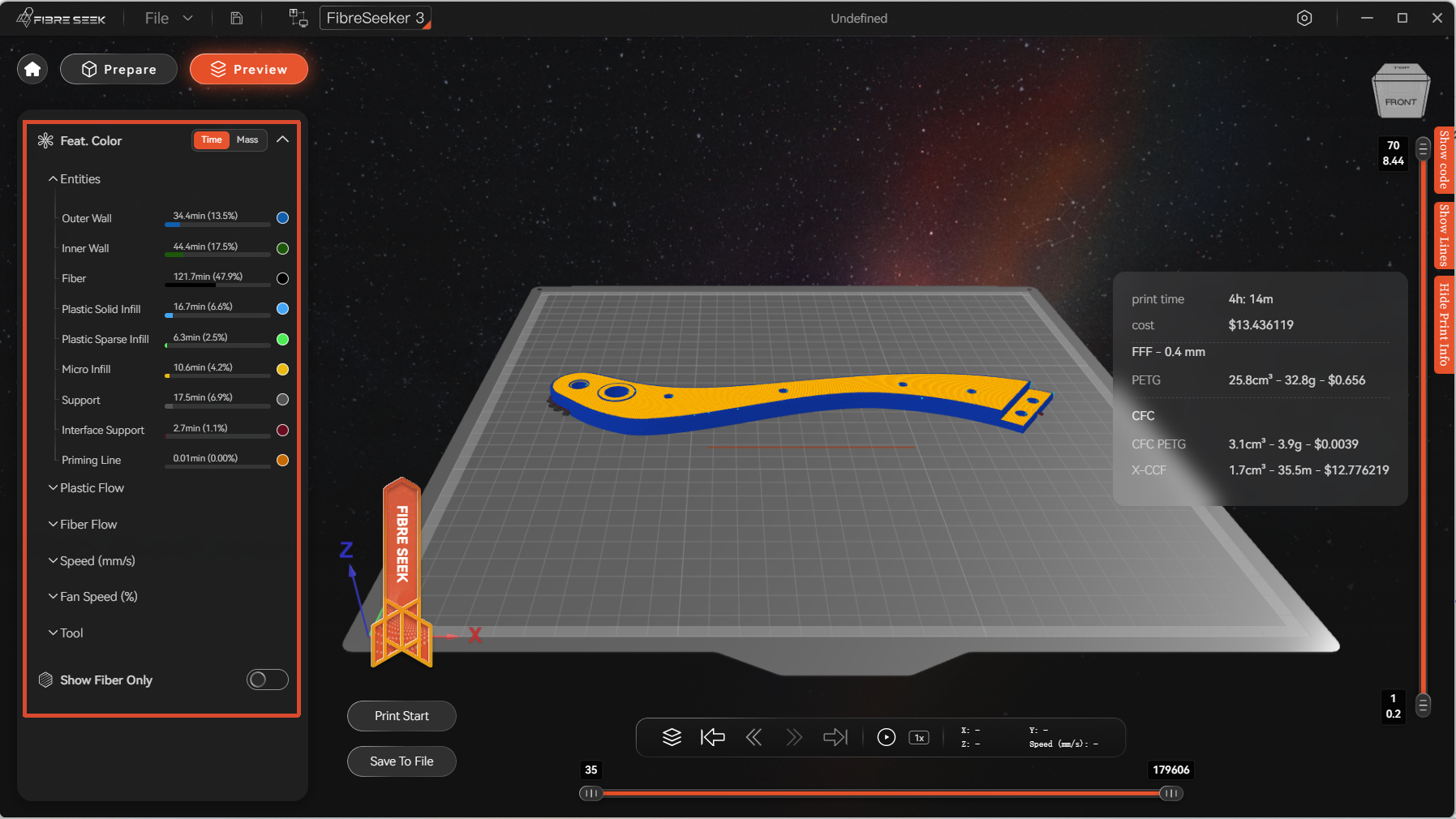Click the FRONT view cube
The width and height of the screenshot is (1456, 819).
click(x=1401, y=91)
